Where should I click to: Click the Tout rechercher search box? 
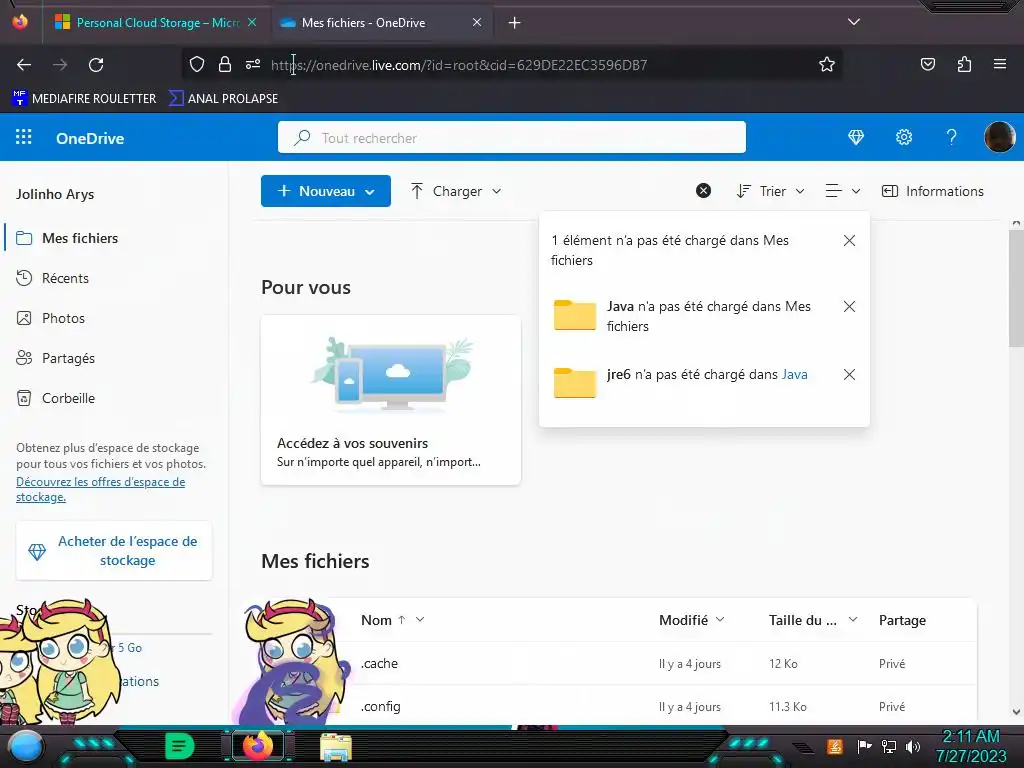511,137
